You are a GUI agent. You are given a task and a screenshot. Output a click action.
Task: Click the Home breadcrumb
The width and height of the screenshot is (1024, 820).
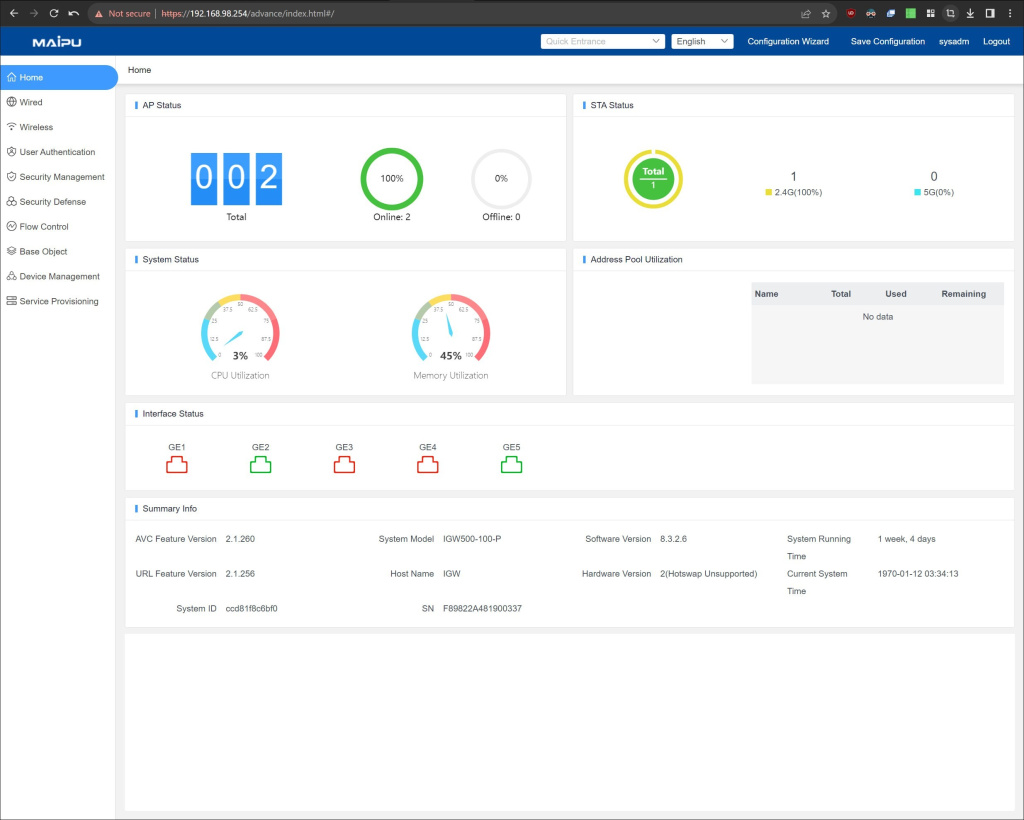[139, 70]
